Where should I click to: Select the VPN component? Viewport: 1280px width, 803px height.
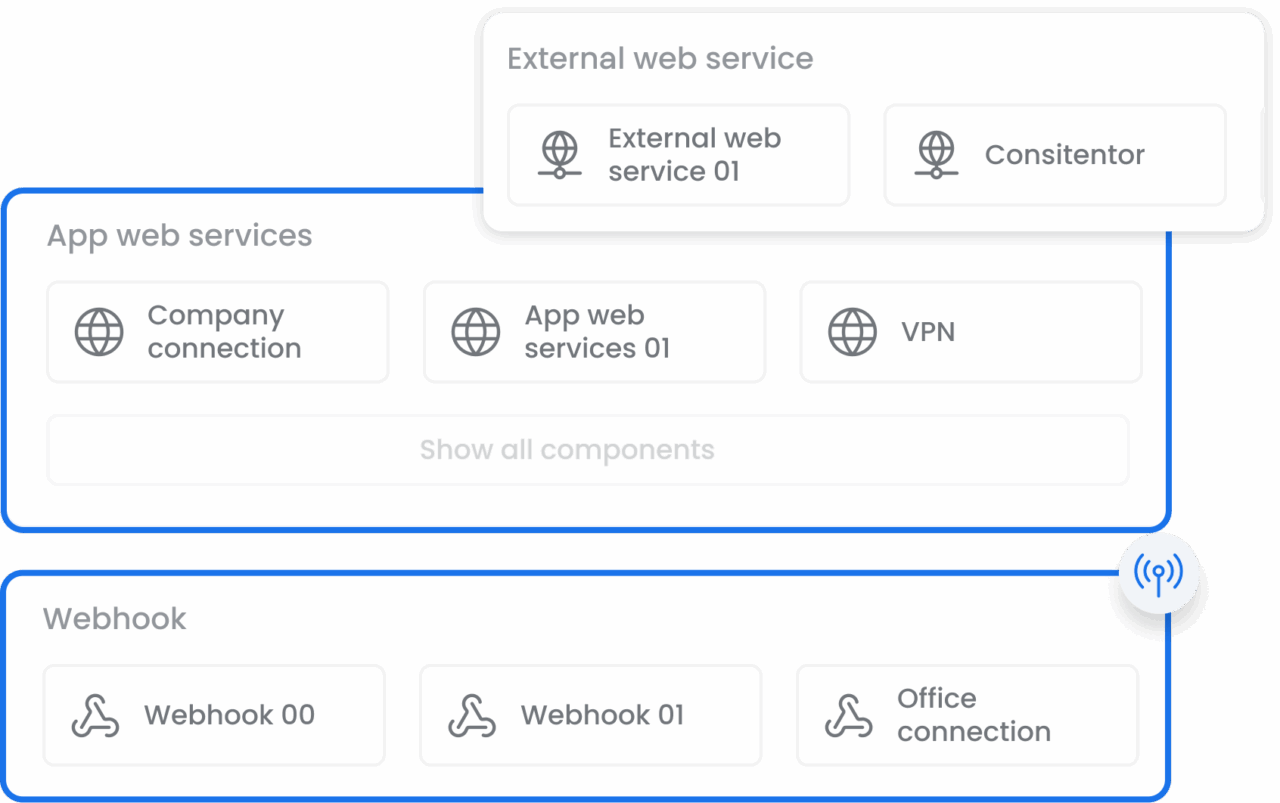pyautogui.click(x=970, y=332)
